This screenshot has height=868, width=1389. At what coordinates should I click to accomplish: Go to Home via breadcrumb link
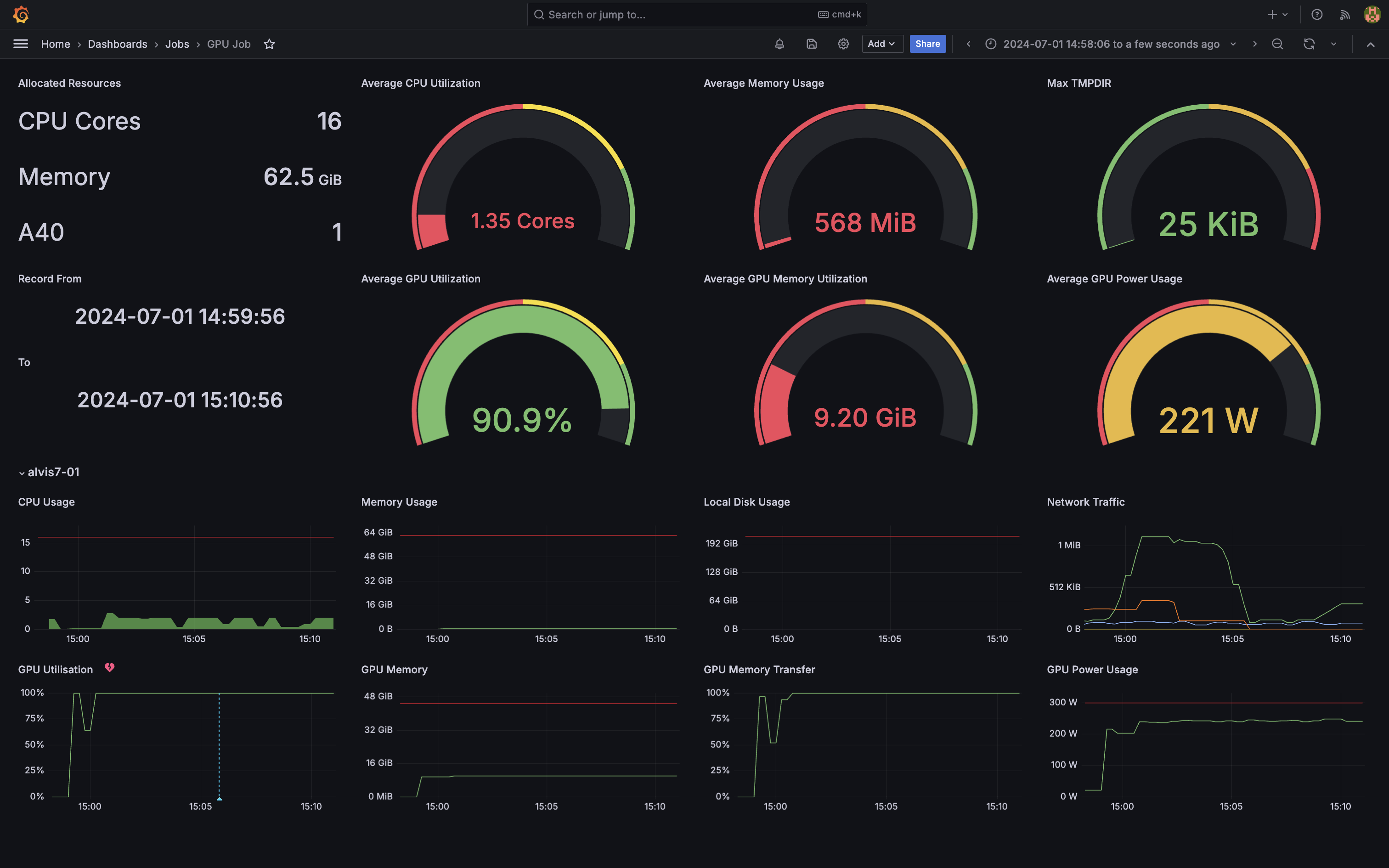55,44
